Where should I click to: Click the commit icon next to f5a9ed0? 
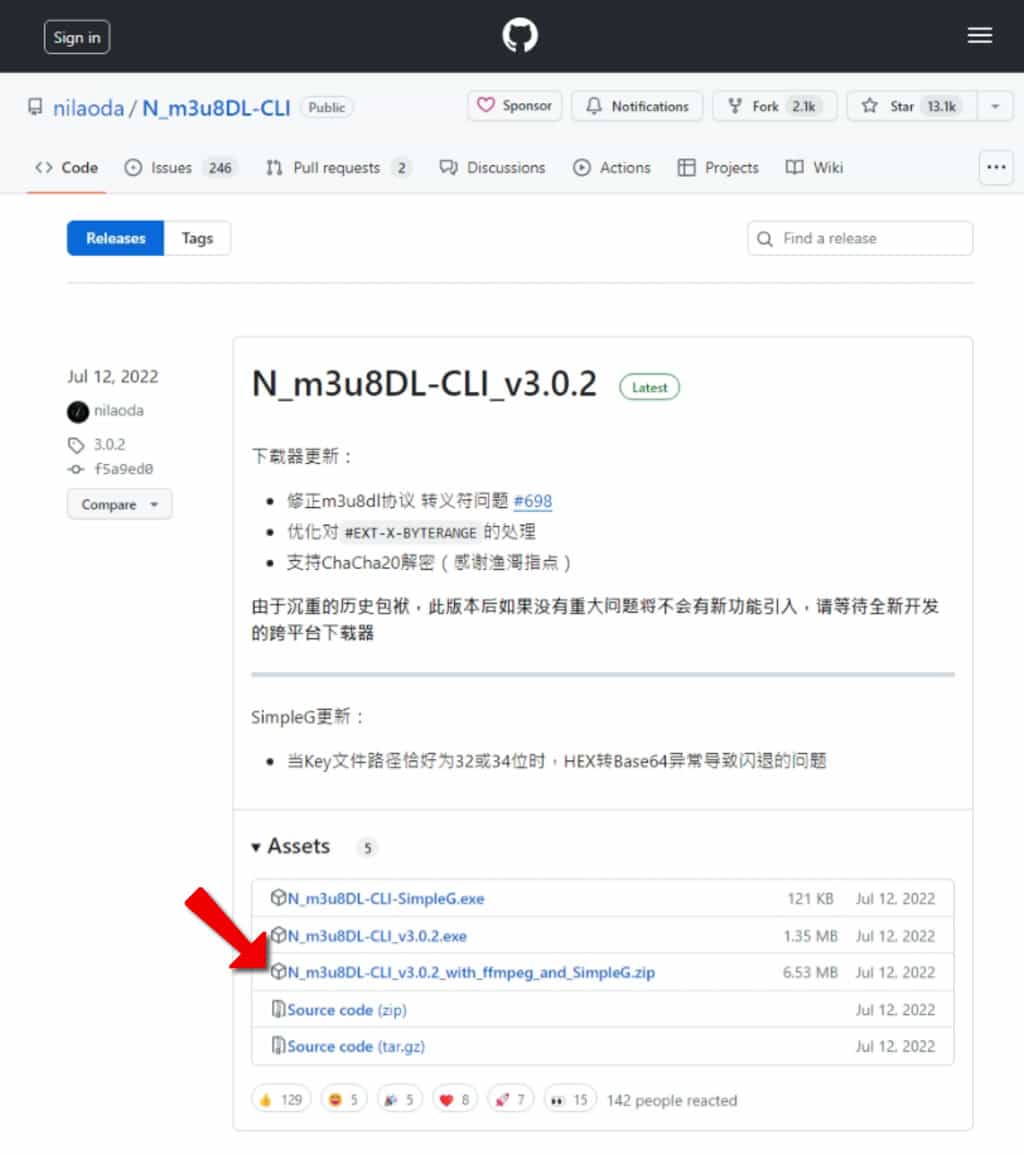click(76, 469)
